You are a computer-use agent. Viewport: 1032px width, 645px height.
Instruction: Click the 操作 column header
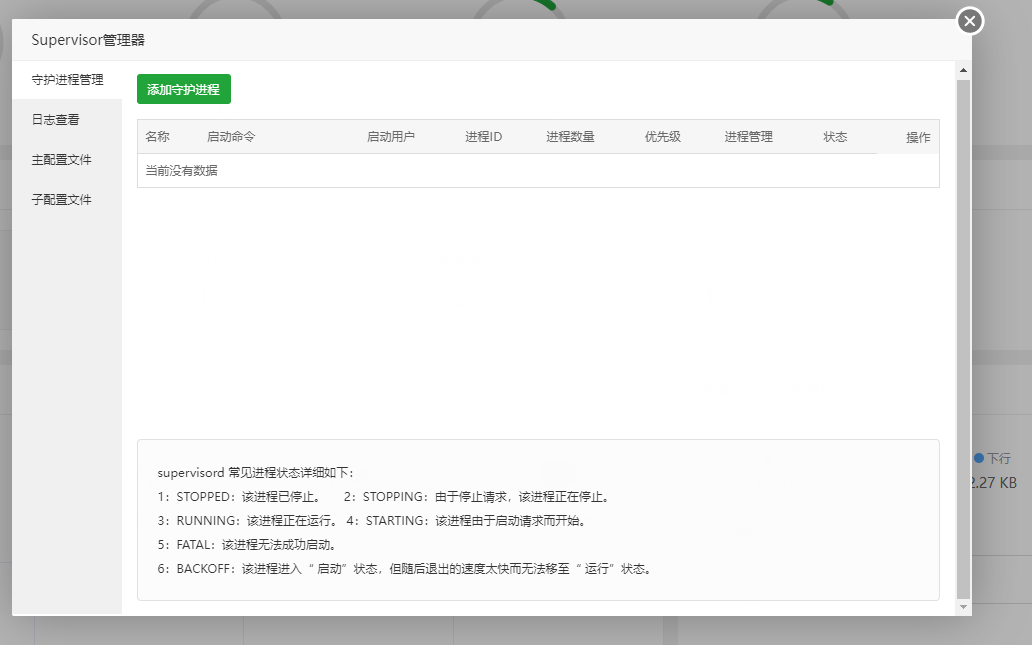pyautogui.click(x=918, y=138)
